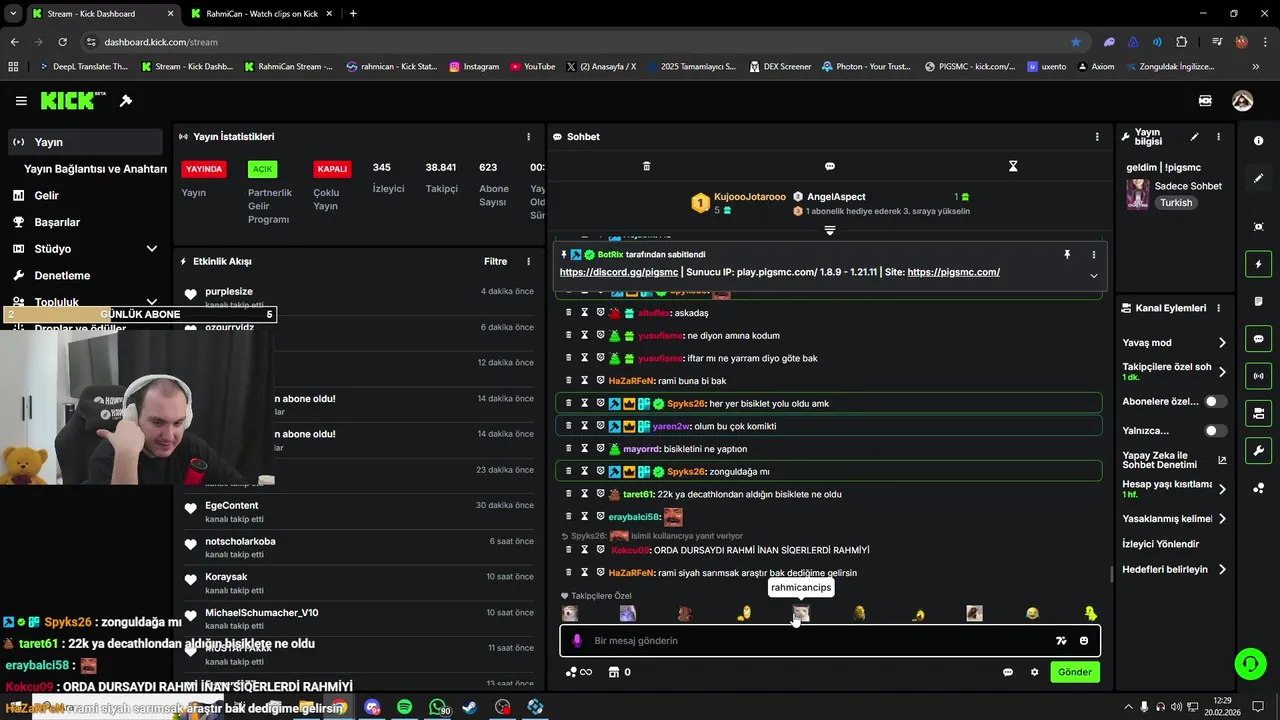Click the green Gönder send button
The image size is (1280, 720).
pos(1075,672)
